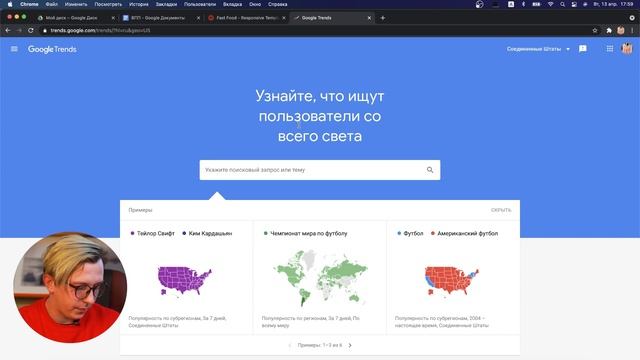The image size is (640, 360).
Task: Open the Посмотреть menu
Action: pos(108,4)
